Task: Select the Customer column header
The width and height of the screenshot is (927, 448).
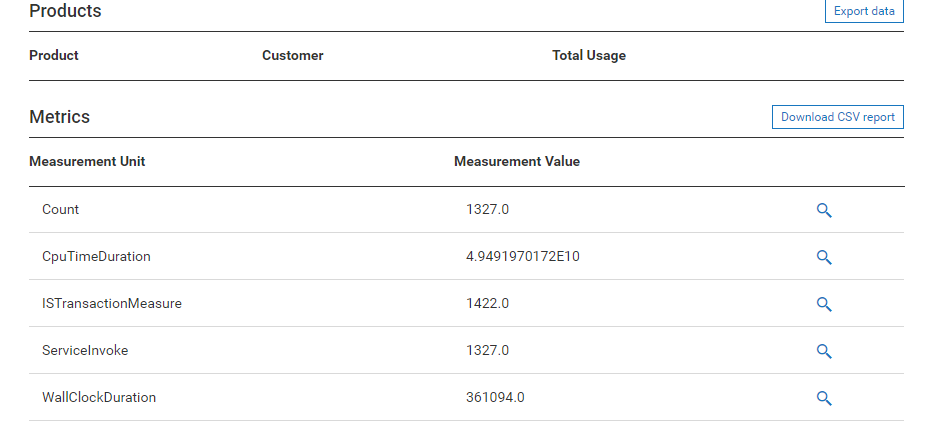Action: click(x=292, y=56)
